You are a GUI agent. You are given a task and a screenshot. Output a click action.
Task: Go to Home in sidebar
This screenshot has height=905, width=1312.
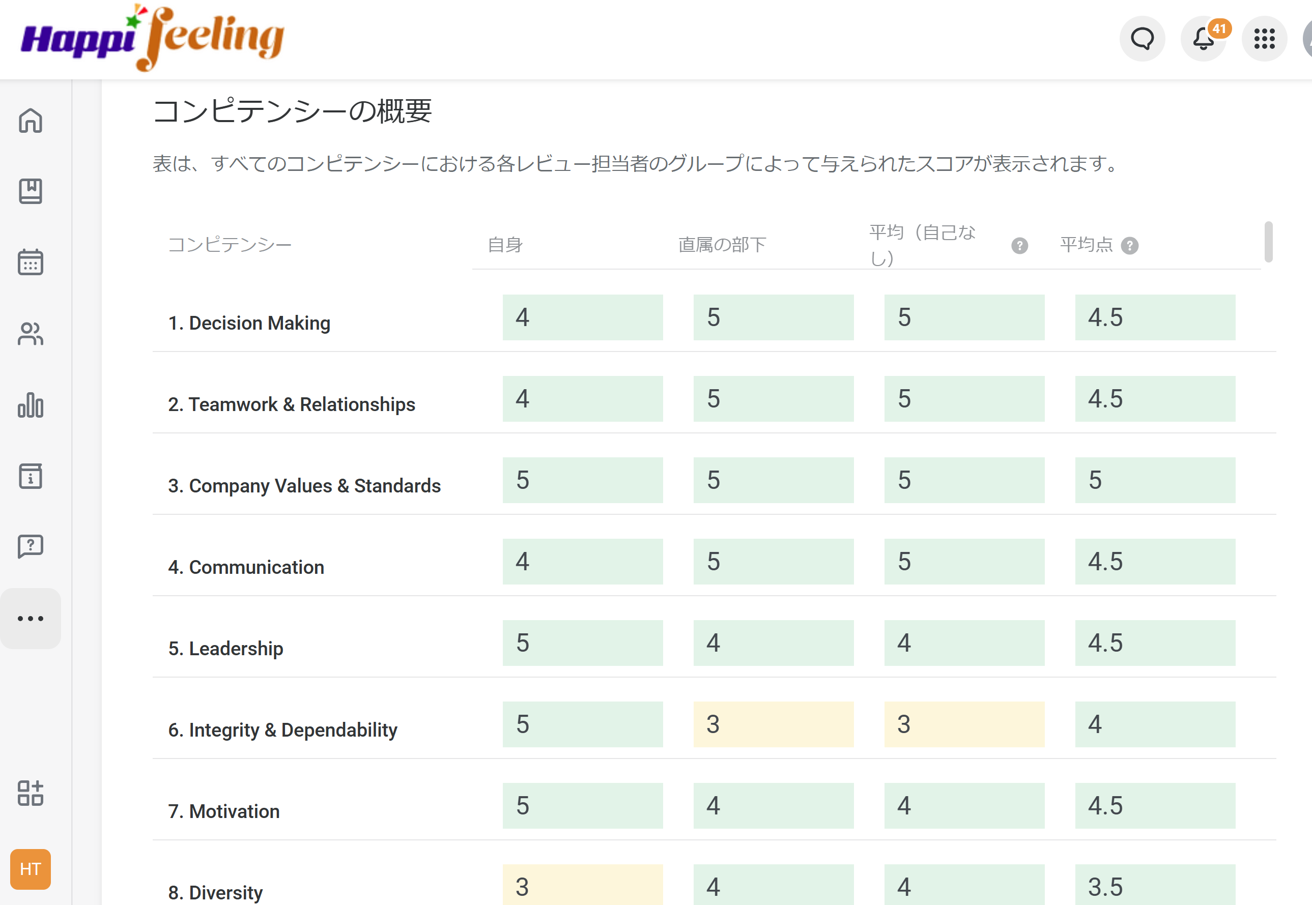[x=31, y=120]
